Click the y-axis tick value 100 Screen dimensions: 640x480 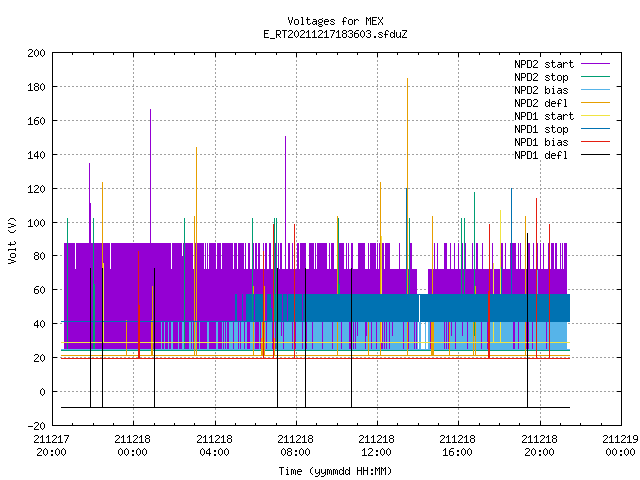point(36,223)
